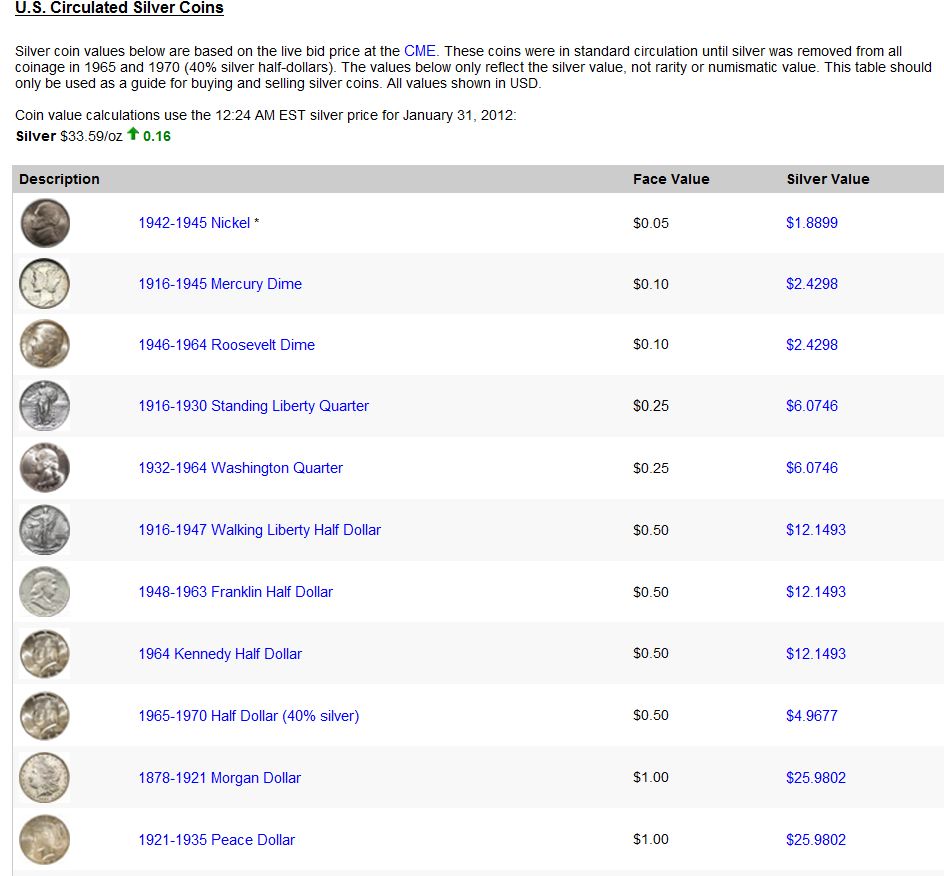Click the Silver Value column header
The height and width of the screenshot is (876, 944).
coord(827,180)
